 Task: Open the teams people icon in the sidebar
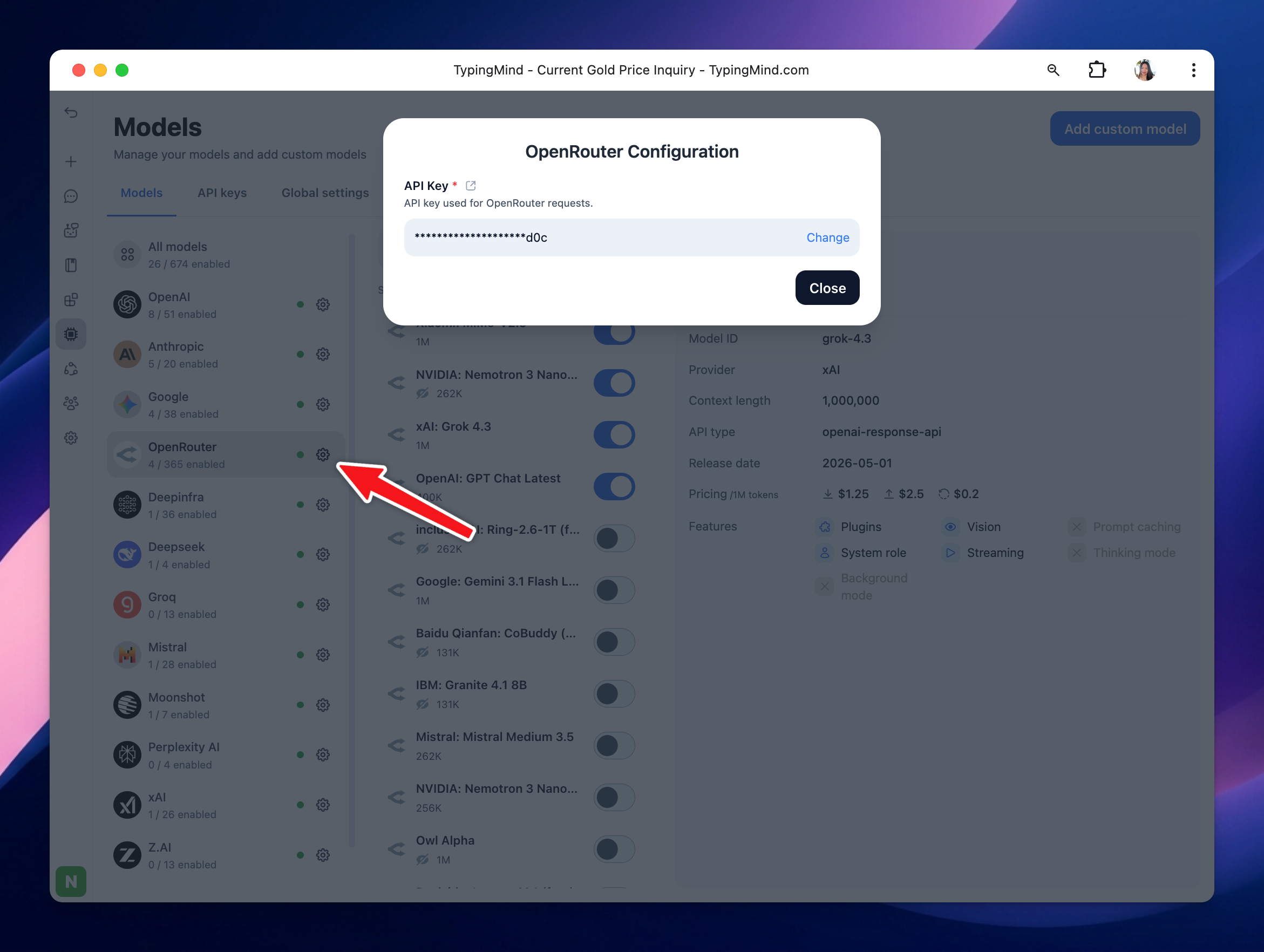(71, 404)
